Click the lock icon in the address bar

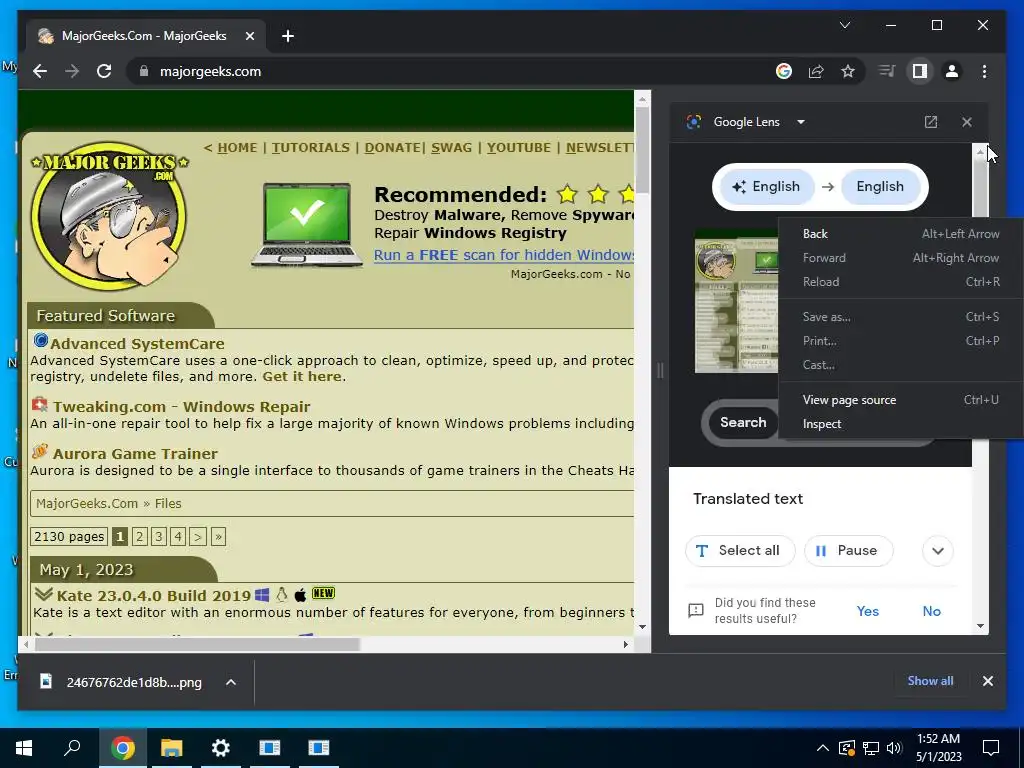[x=144, y=71]
